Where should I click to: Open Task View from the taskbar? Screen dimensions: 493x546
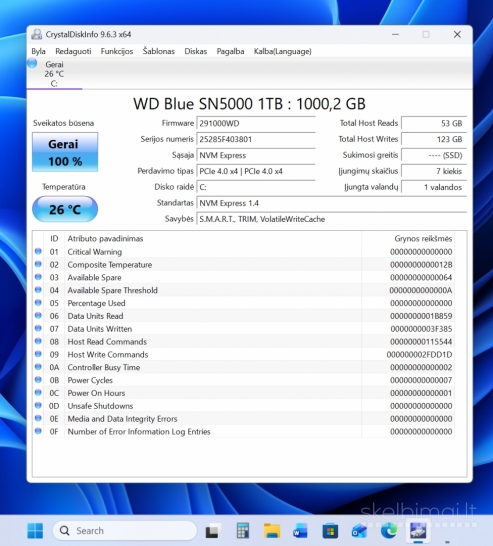click(x=213, y=531)
